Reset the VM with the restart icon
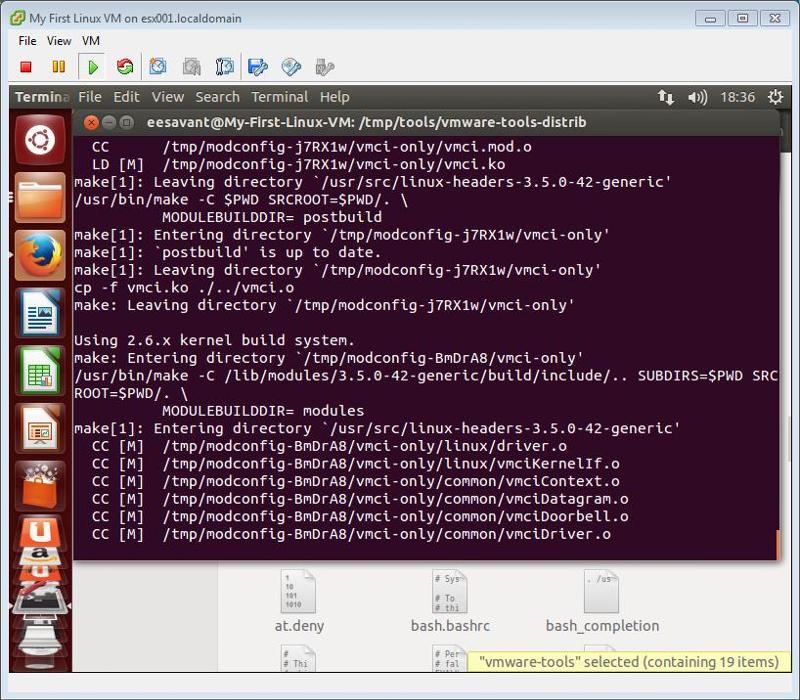This screenshot has width=800, height=700. (x=125, y=67)
